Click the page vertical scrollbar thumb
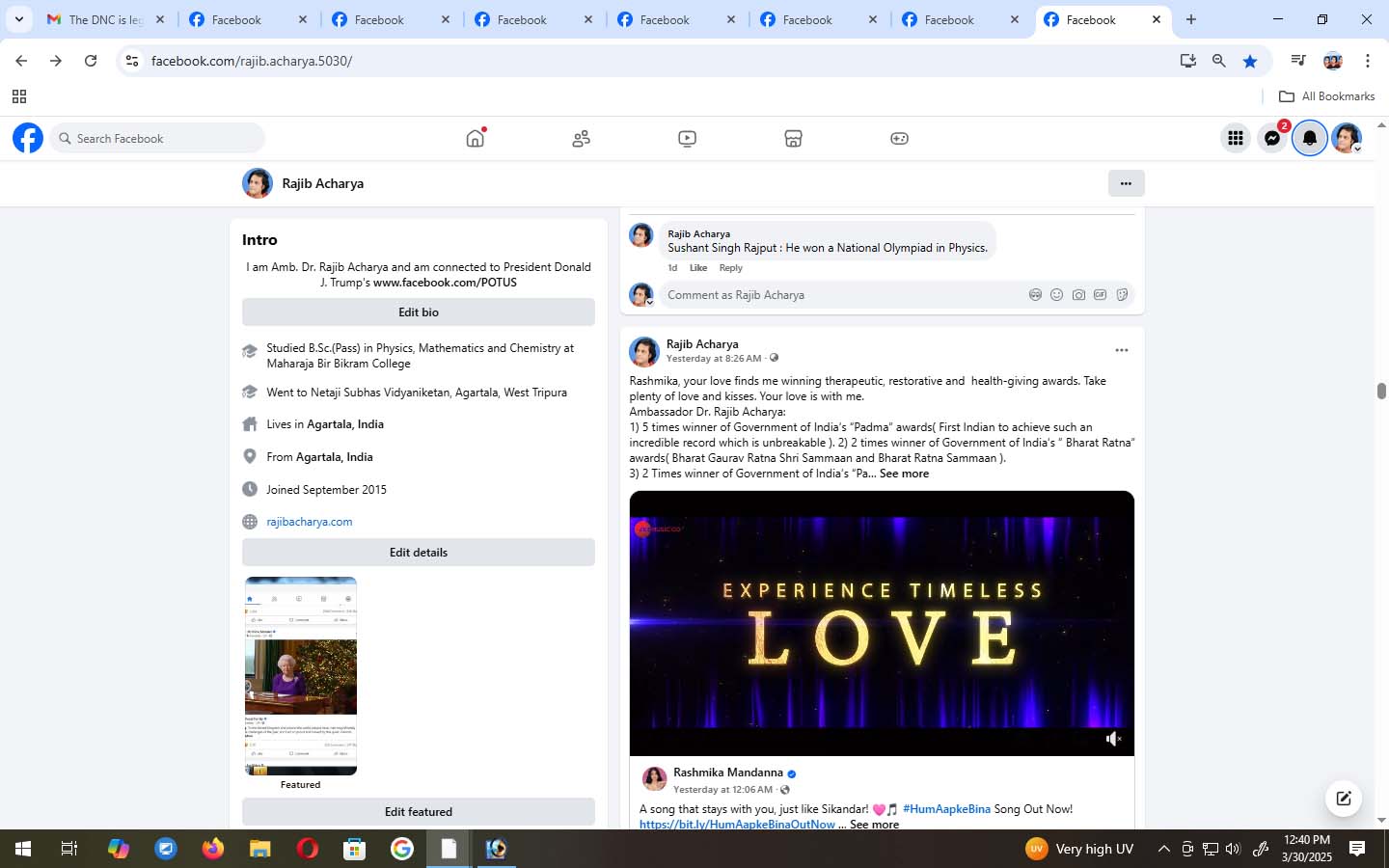The image size is (1389, 868). (1381, 391)
